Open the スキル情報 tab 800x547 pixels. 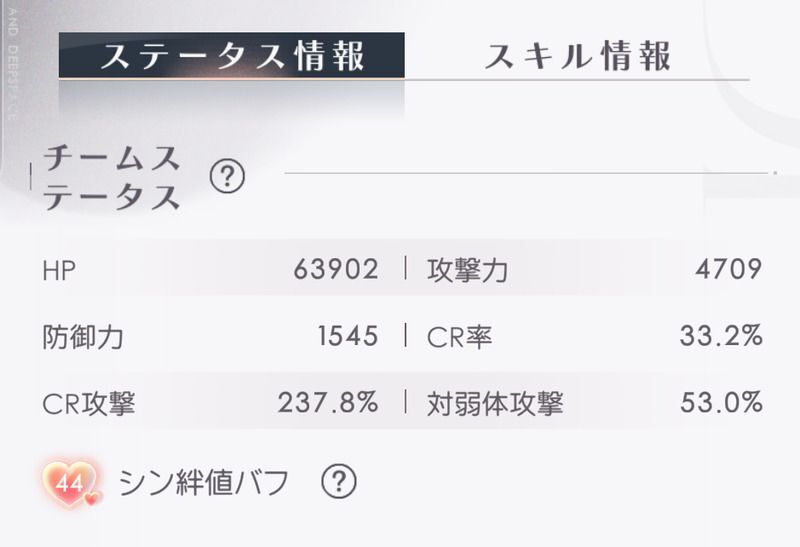point(577,56)
